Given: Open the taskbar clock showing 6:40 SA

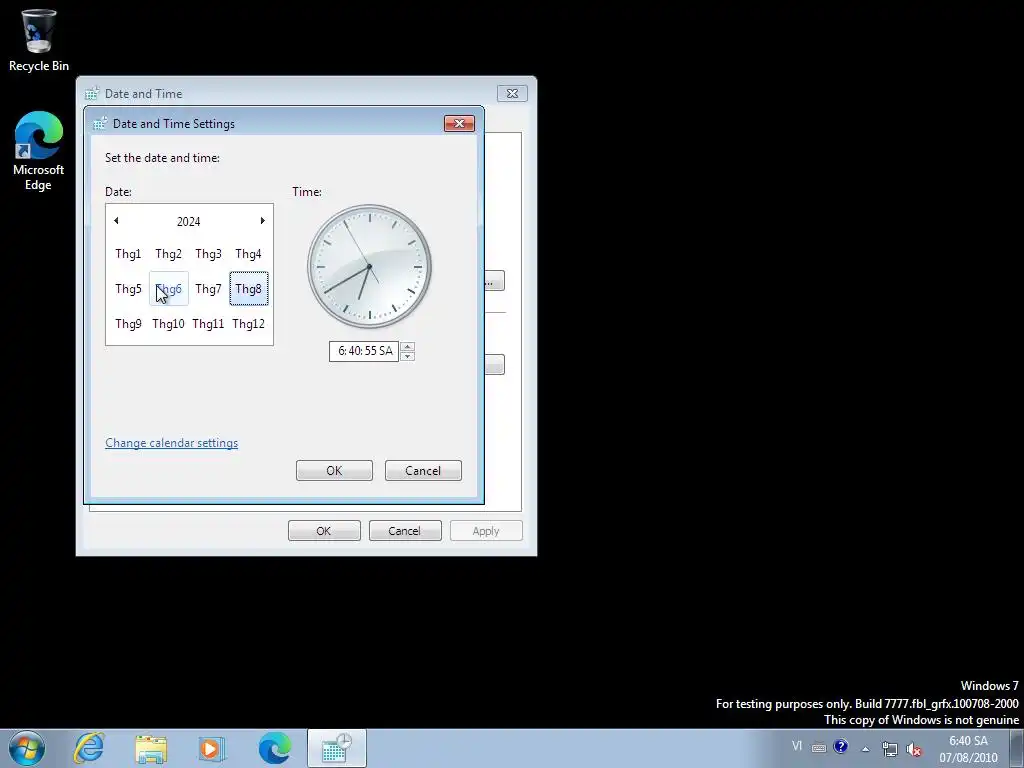Looking at the screenshot, I should click(x=968, y=749).
